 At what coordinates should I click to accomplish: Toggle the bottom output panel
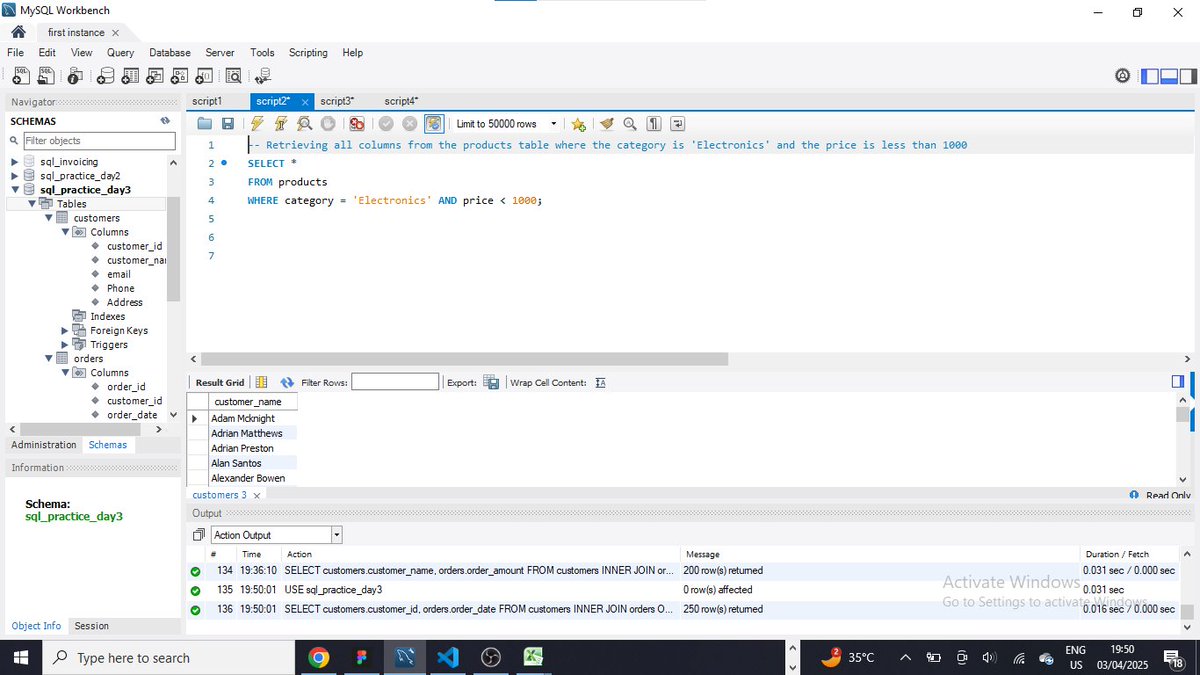pos(1169,75)
